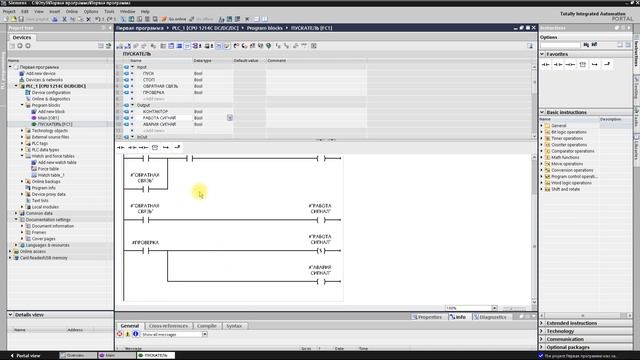640x360 pixels.
Task: Collapse the Details view panel
Action: [11, 315]
